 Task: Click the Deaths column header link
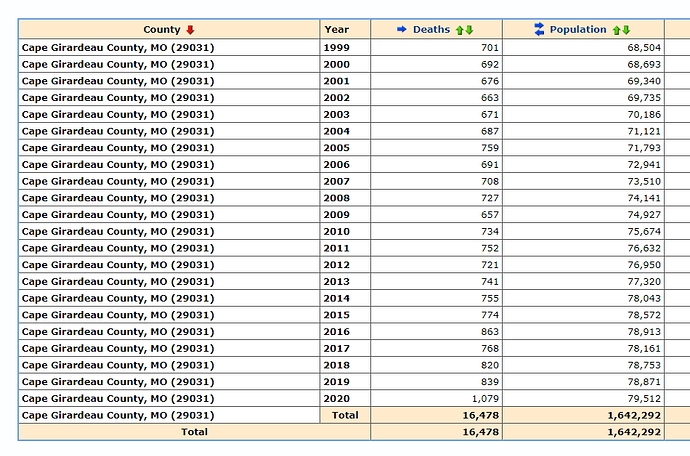[431, 29]
